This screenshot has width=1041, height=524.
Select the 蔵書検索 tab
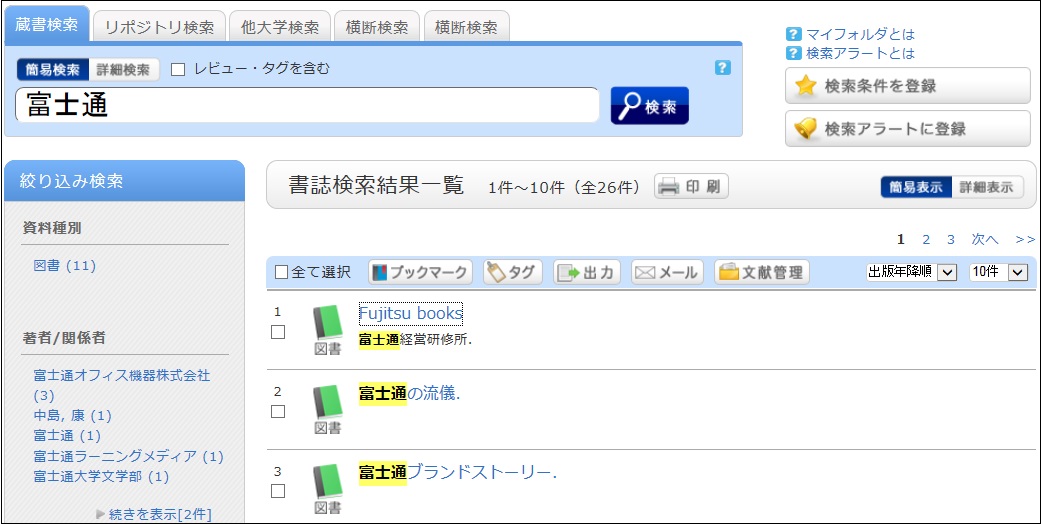tap(46, 25)
